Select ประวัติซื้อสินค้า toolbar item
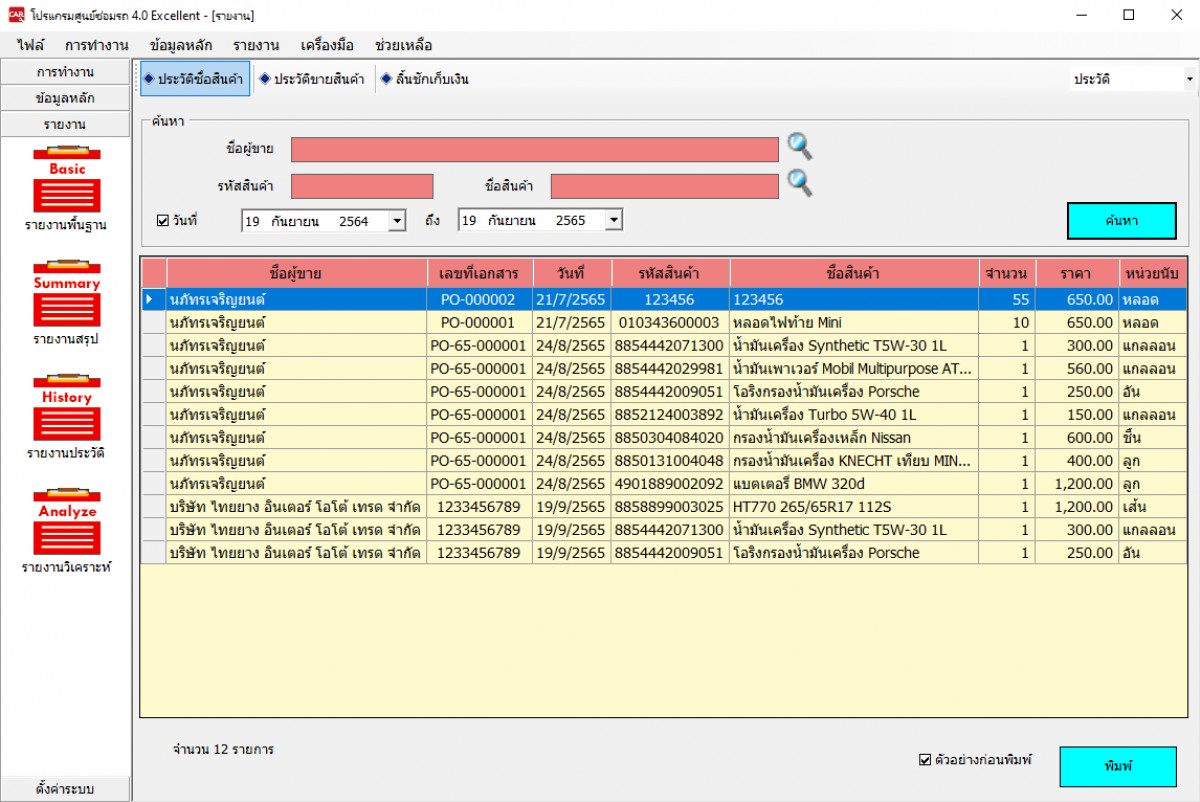The image size is (1200, 802). coord(195,79)
